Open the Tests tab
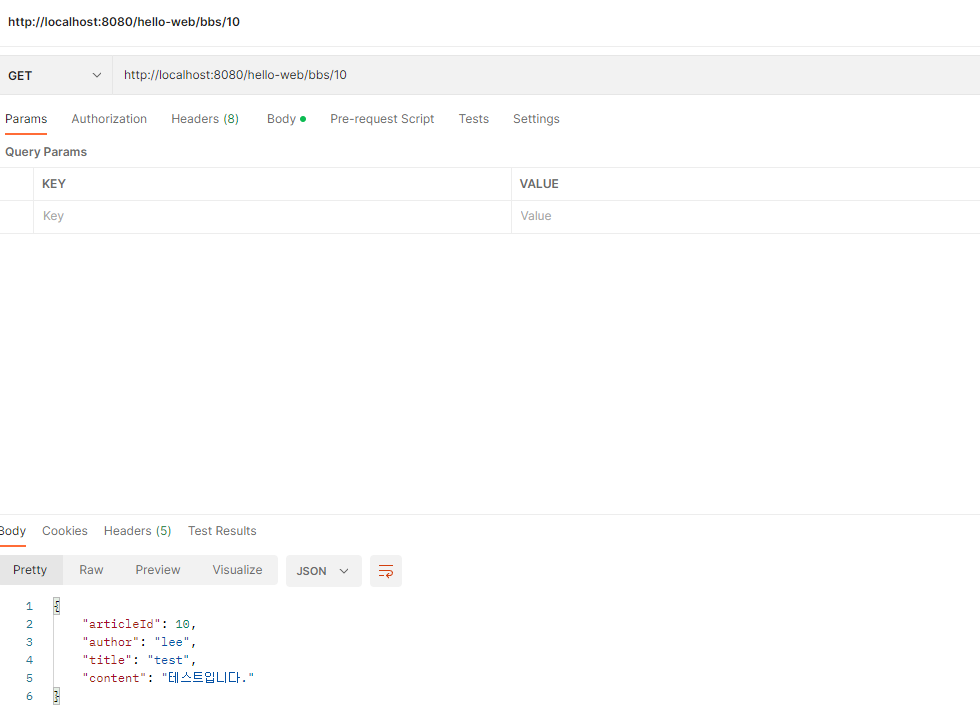Viewport: 980px width, 723px height. (474, 119)
